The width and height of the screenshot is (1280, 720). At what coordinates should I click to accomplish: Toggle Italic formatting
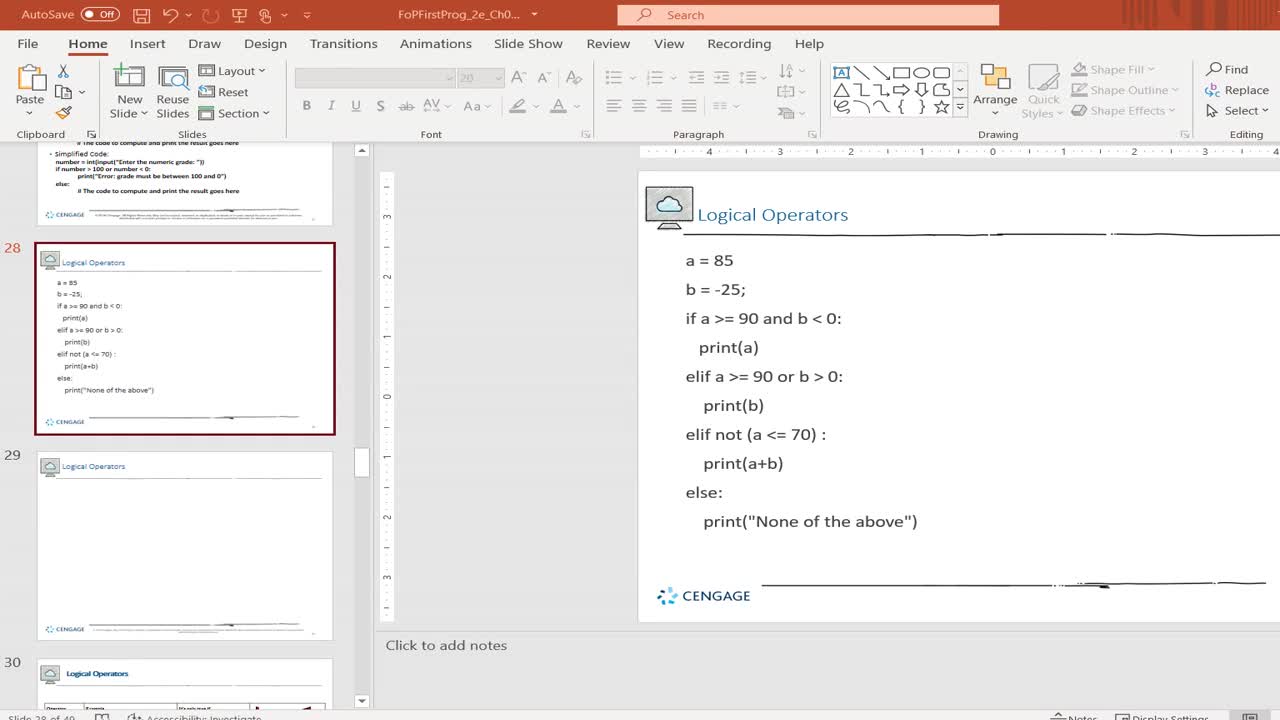(331, 106)
